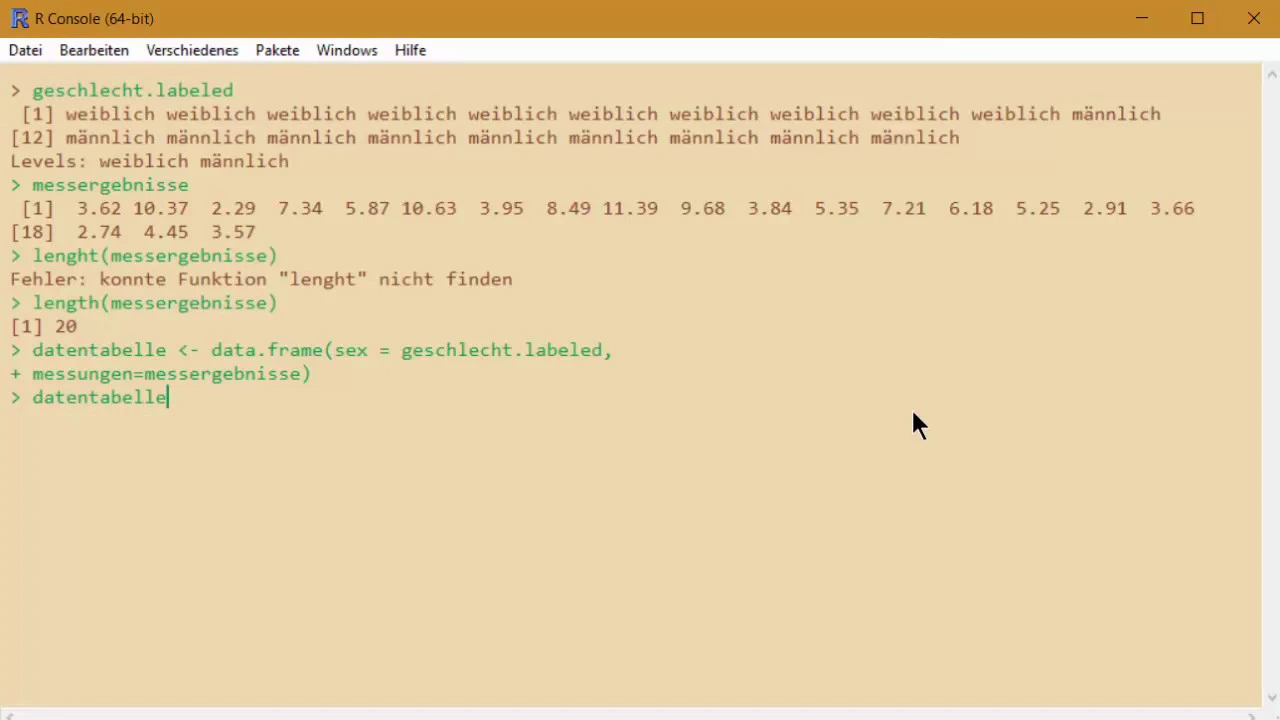Open the Verschiedenes menu
The image size is (1280, 720).
pos(192,50)
